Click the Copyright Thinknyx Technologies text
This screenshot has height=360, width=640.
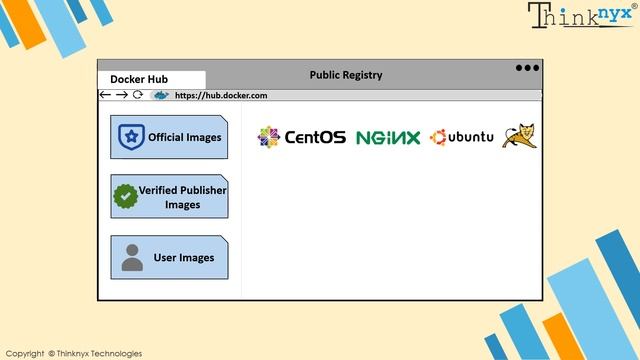74,353
